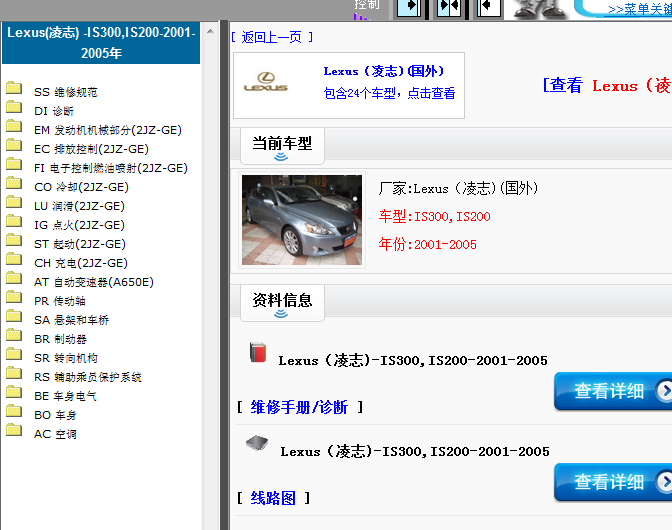Select RS 辅助乘员保护系统 entry
Viewport: 672px width, 530px height.
pyautogui.click(x=88, y=377)
